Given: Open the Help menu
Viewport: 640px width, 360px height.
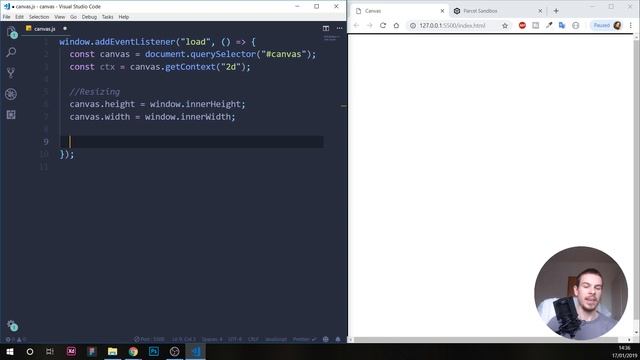Looking at the screenshot, I should tap(124, 17).
